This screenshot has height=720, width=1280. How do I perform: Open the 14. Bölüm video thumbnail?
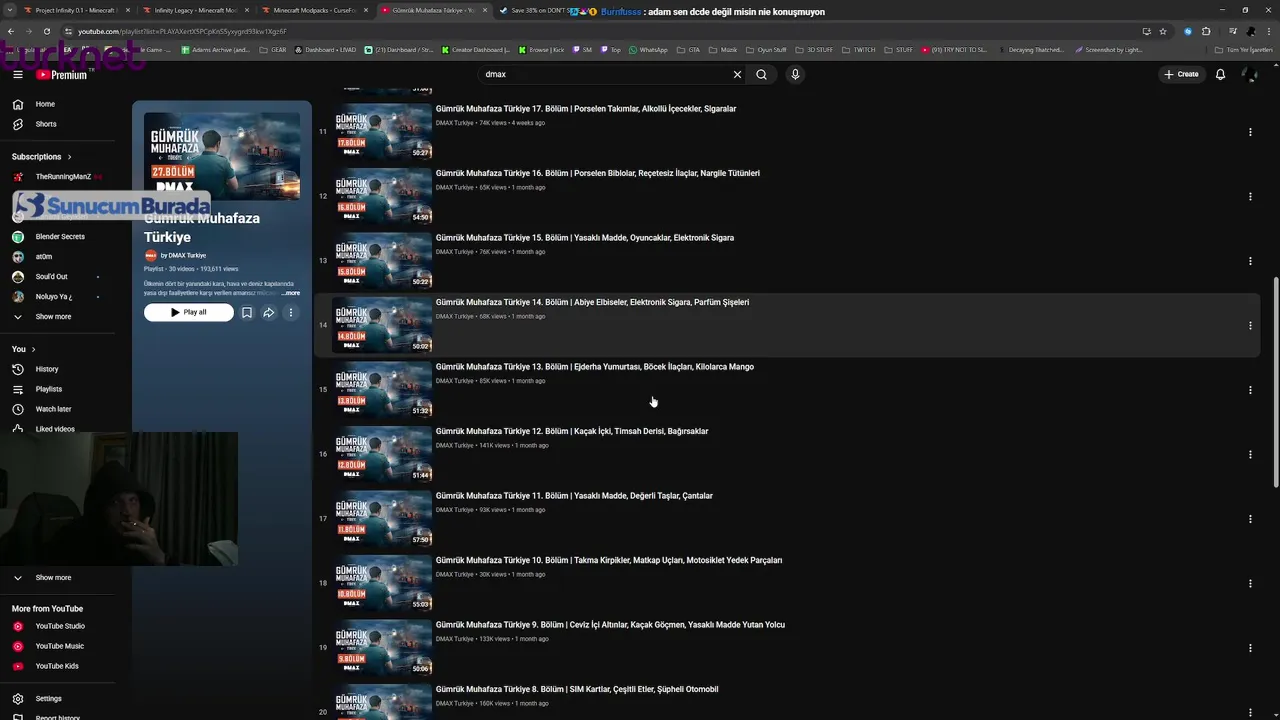pyautogui.click(x=382, y=325)
